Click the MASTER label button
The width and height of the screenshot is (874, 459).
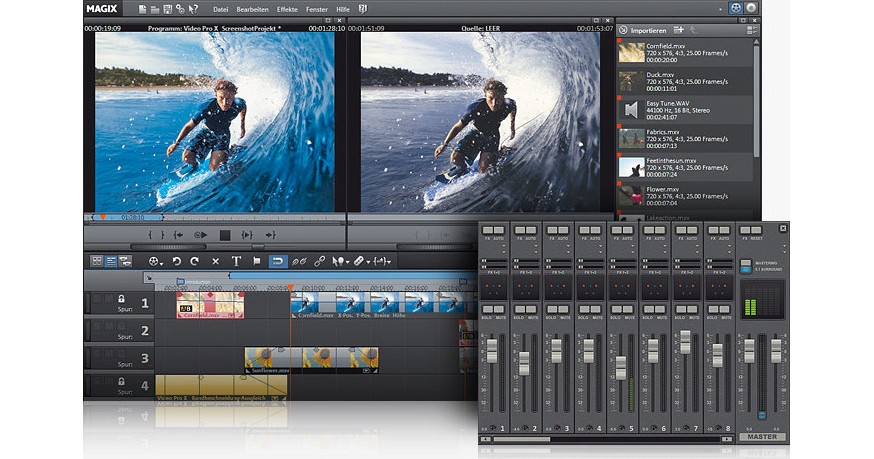pyautogui.click(x=762, y=437)
